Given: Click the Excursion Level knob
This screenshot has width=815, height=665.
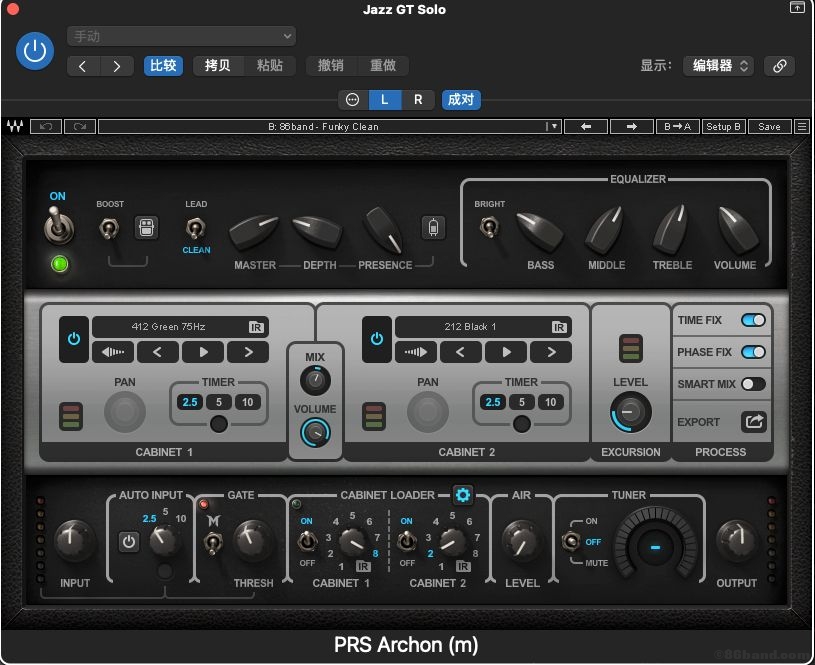Looking at the screenshot, I should pyautogui.click(x=630, y=413).
